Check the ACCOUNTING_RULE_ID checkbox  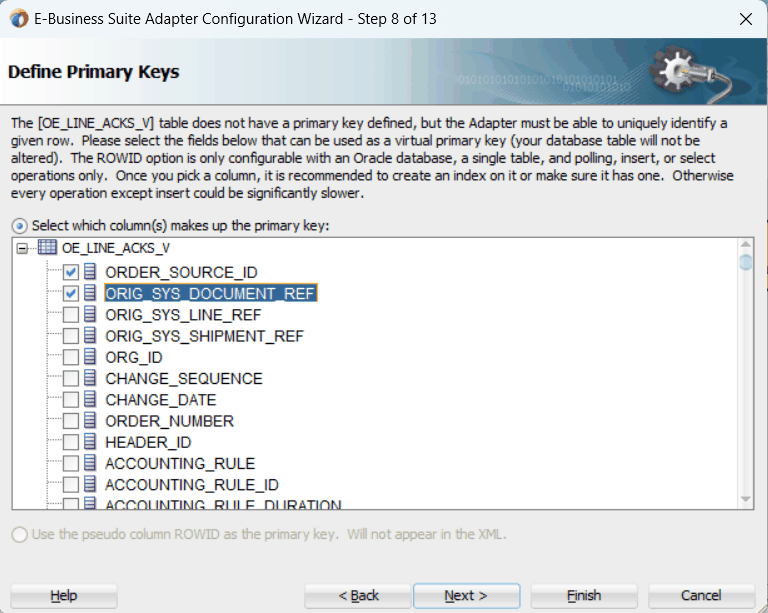pos(71,485)
